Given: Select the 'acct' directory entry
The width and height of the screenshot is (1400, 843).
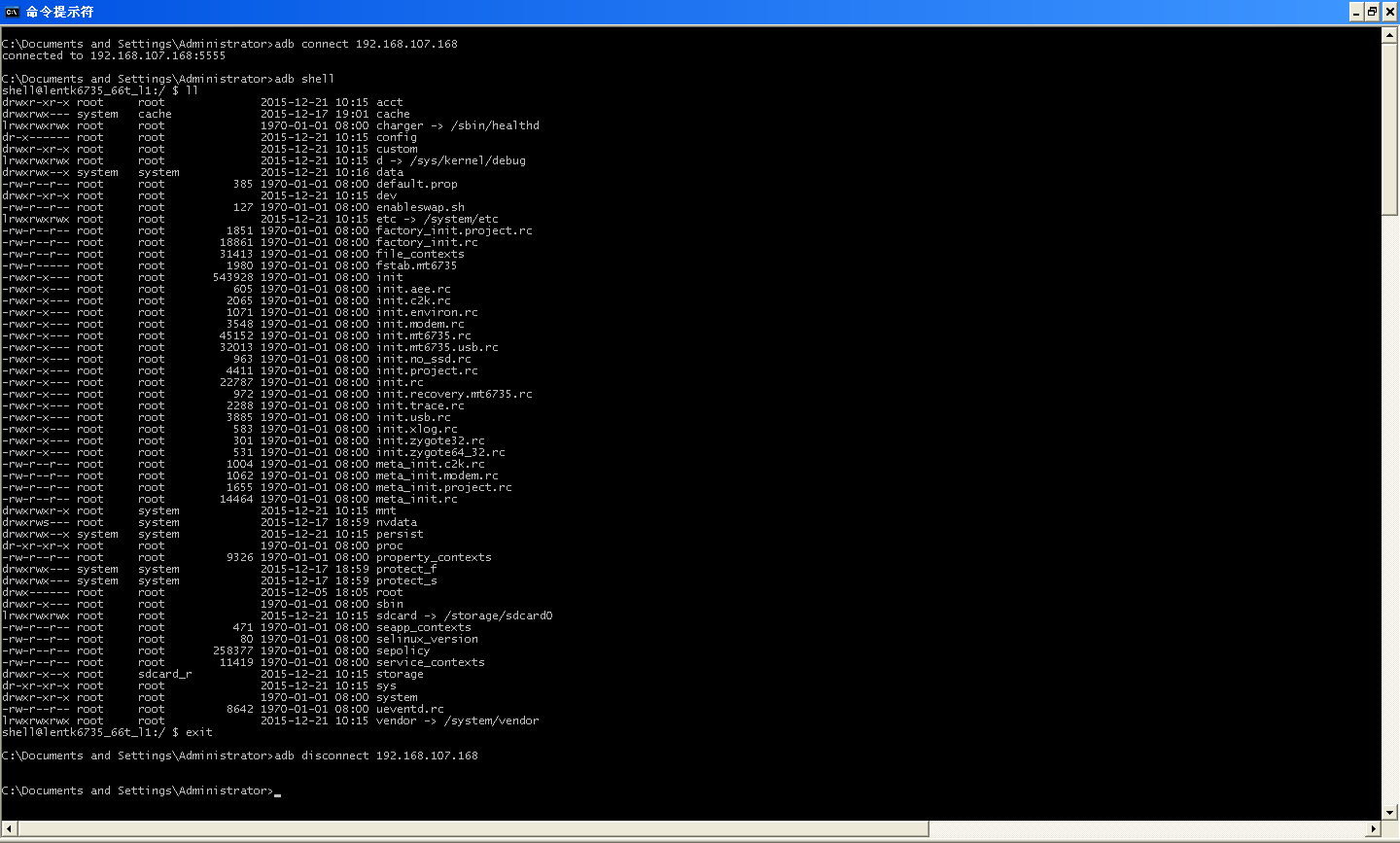Looking at the screenshot, I should pos(390,102).
